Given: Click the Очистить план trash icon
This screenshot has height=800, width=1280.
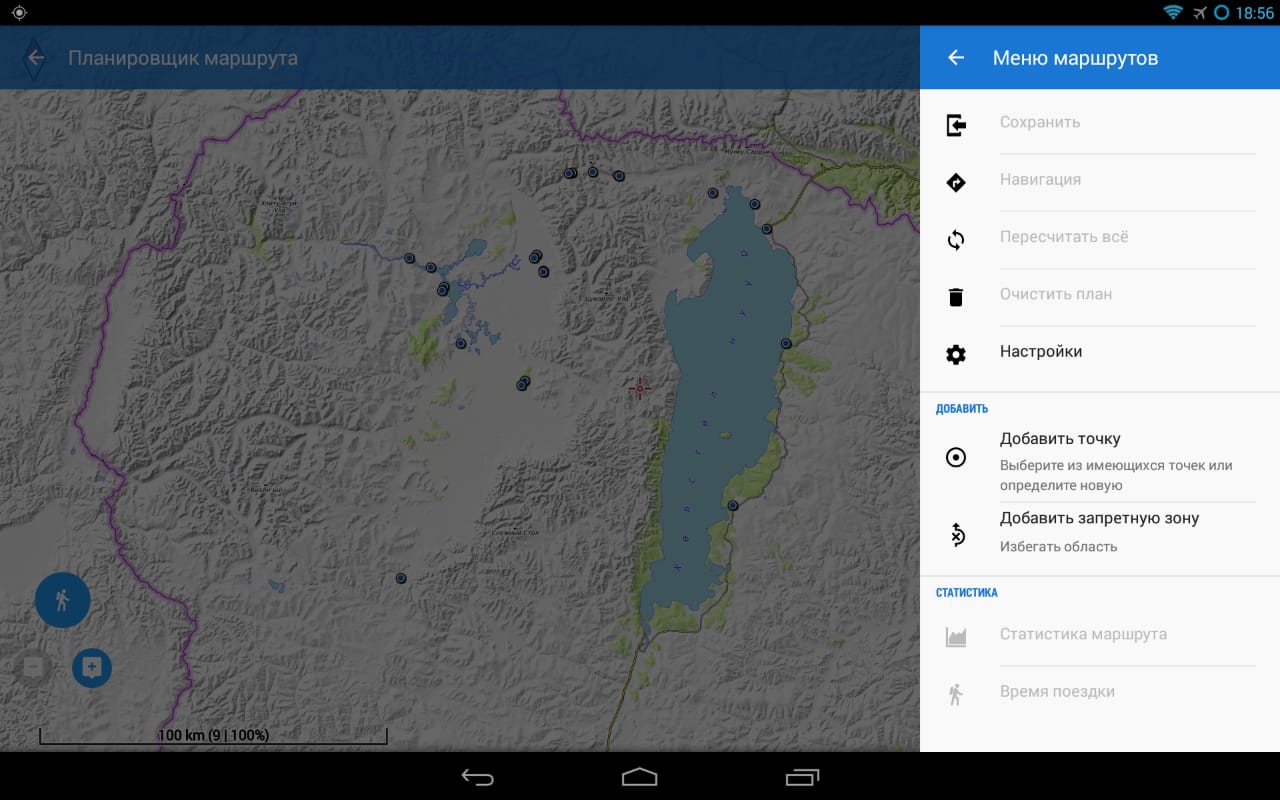Looking at the screenshot, I should coord(956,297).
